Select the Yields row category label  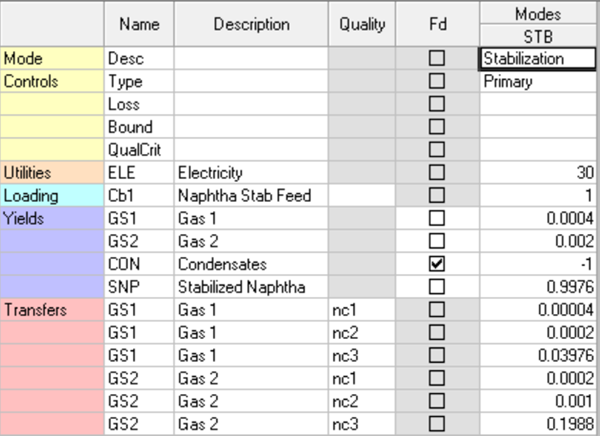[52, 219]
